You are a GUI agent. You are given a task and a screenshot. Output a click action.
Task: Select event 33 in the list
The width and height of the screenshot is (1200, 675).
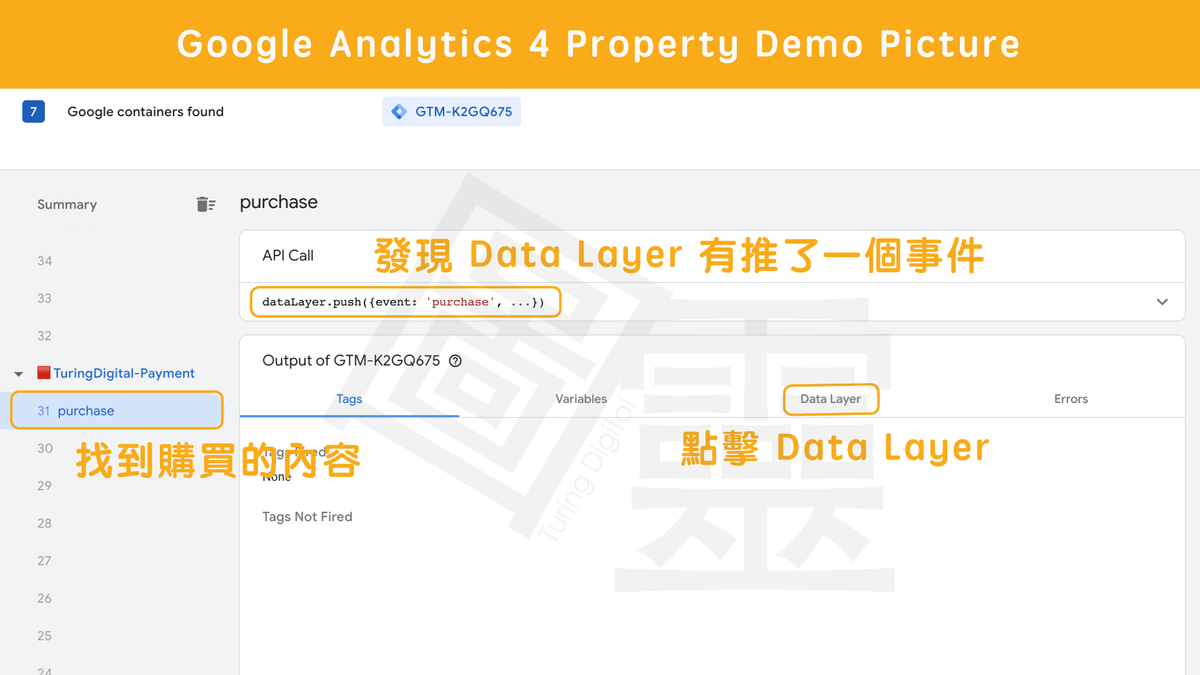(x=44, y=298)
